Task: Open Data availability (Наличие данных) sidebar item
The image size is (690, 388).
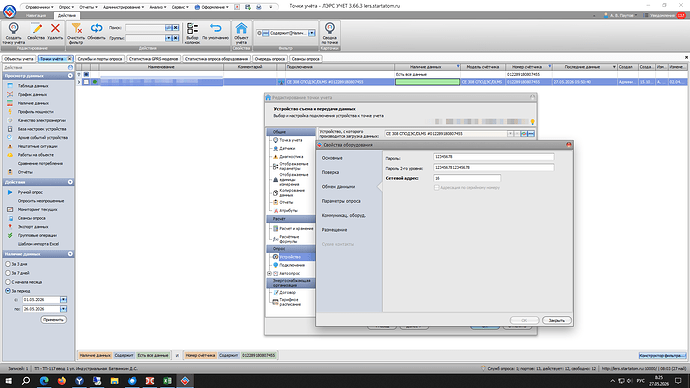Action: [33, 103]
